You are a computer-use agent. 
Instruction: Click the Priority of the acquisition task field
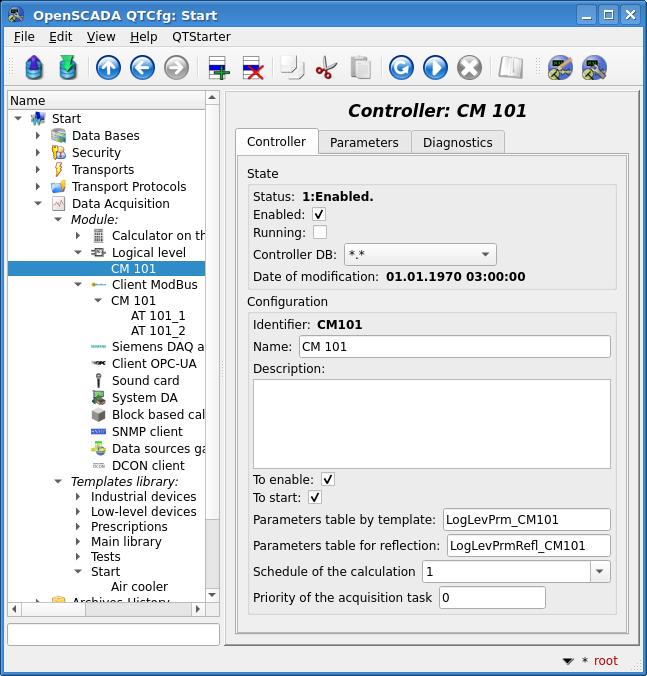click(x=492, y=598)
